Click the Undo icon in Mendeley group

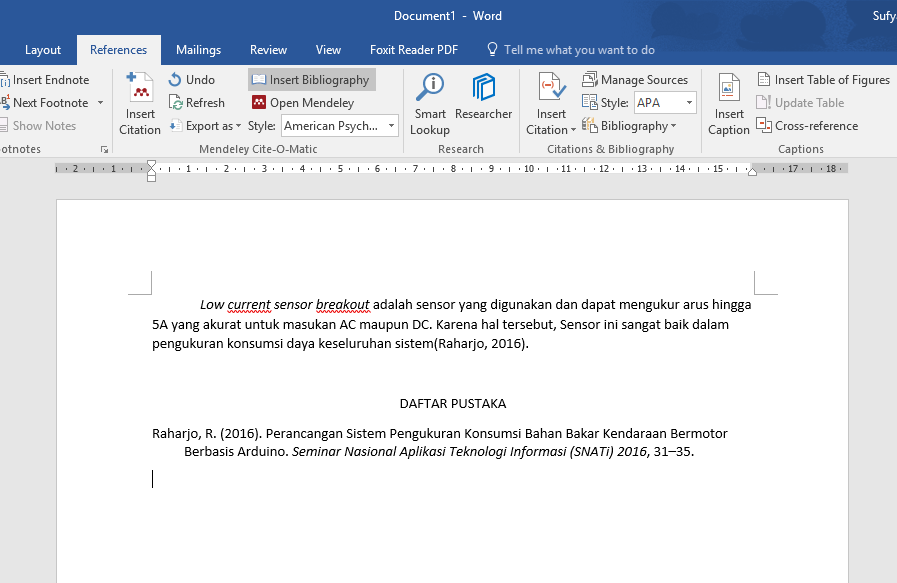175,80
